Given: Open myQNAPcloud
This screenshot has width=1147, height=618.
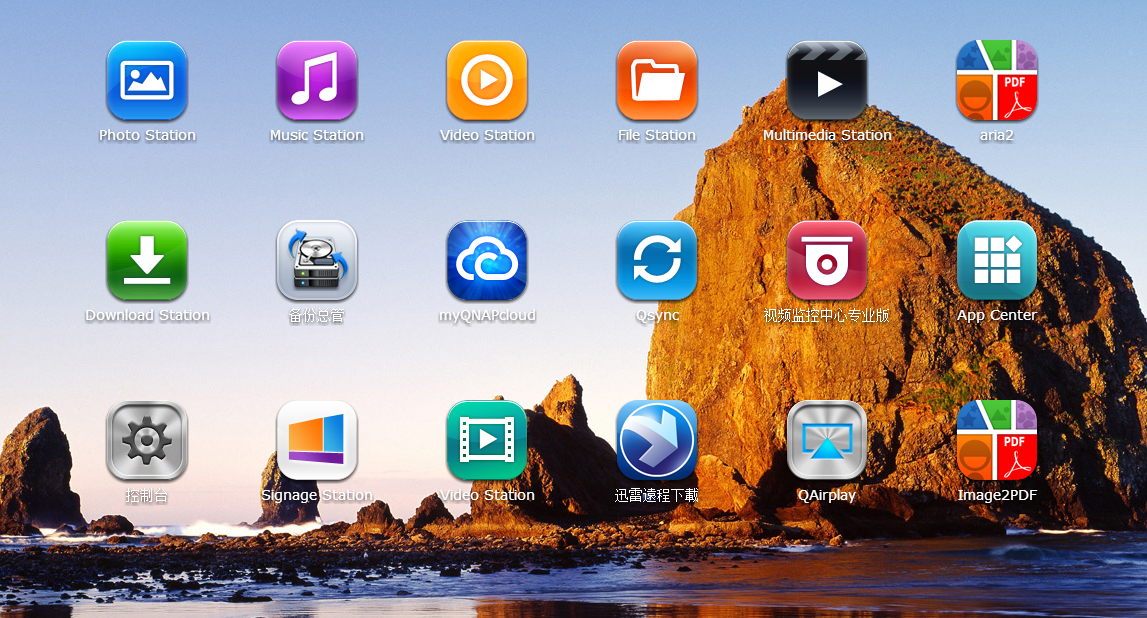Looking at the screenshot, I should coord(487,260).
